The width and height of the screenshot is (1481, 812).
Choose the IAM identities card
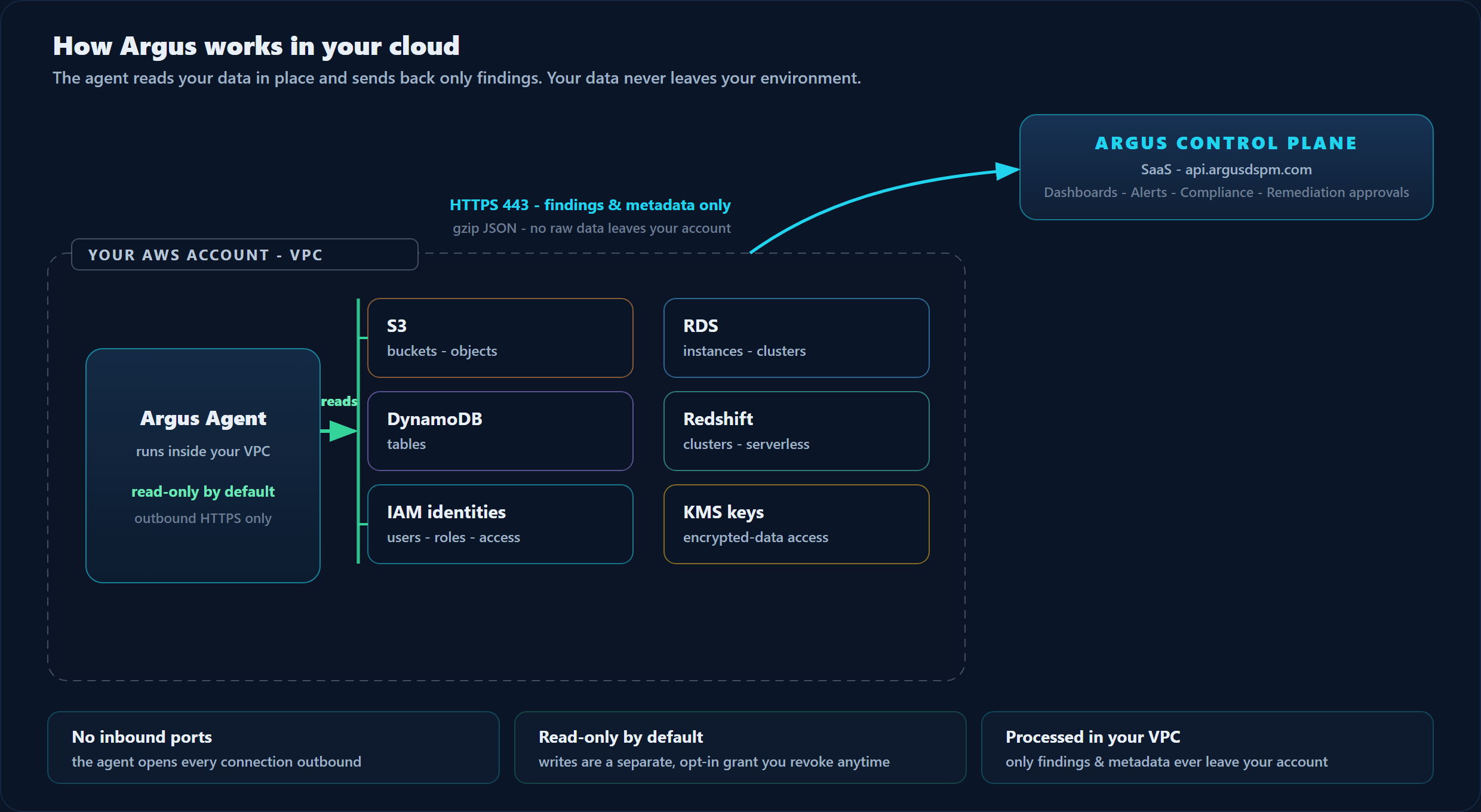[500, 524]
